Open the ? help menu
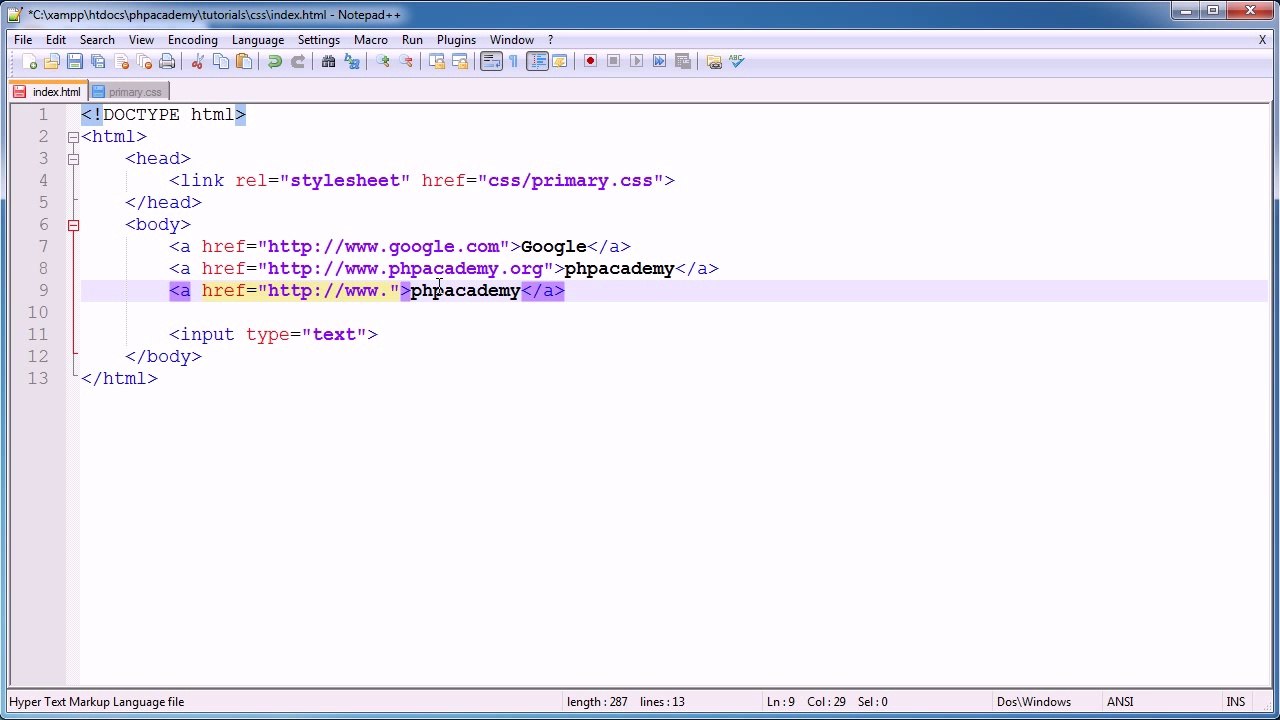This screenshot has width=1280, height=720. coord(550,40)
